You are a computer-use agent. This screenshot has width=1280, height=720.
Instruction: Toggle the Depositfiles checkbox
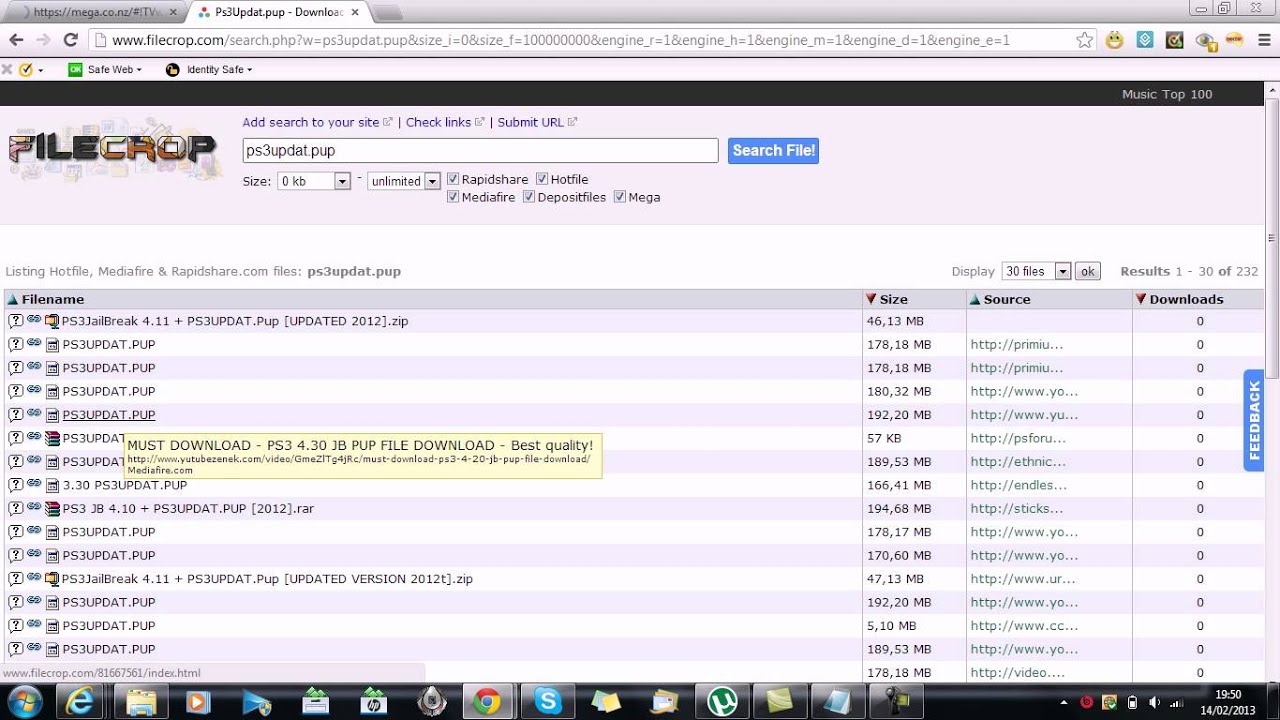point(529,197)
